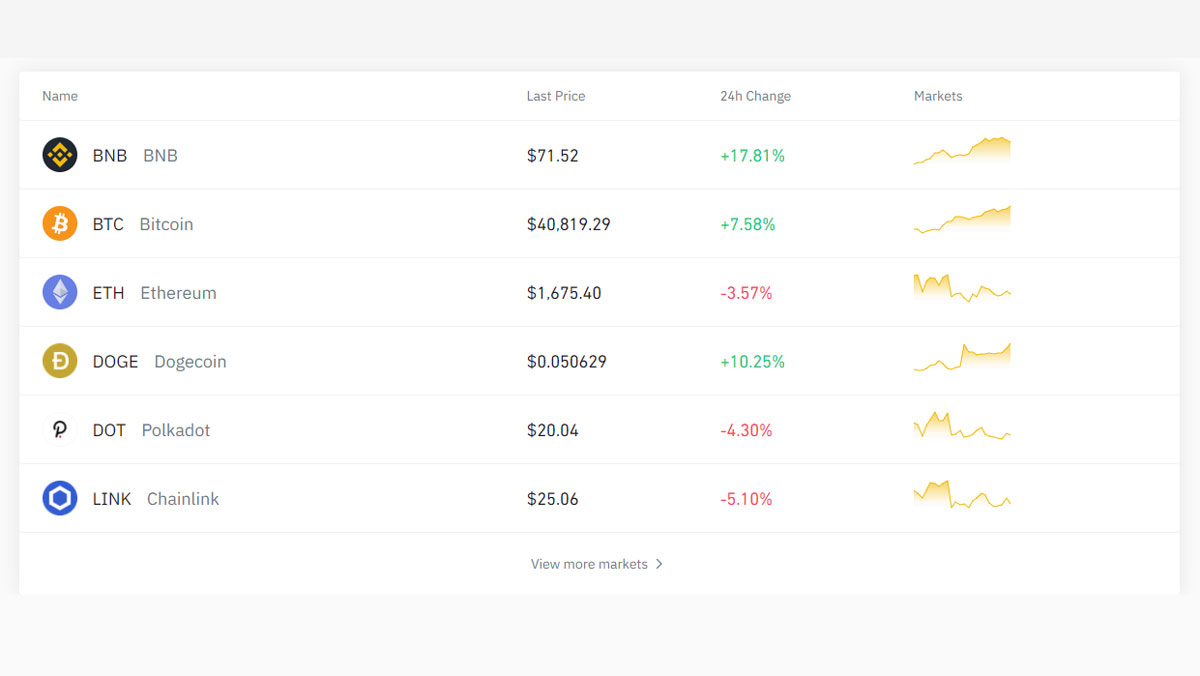Click the +10.25% change value
Image resolution: width=1200 pixels, height=676 pixels.
752,362
